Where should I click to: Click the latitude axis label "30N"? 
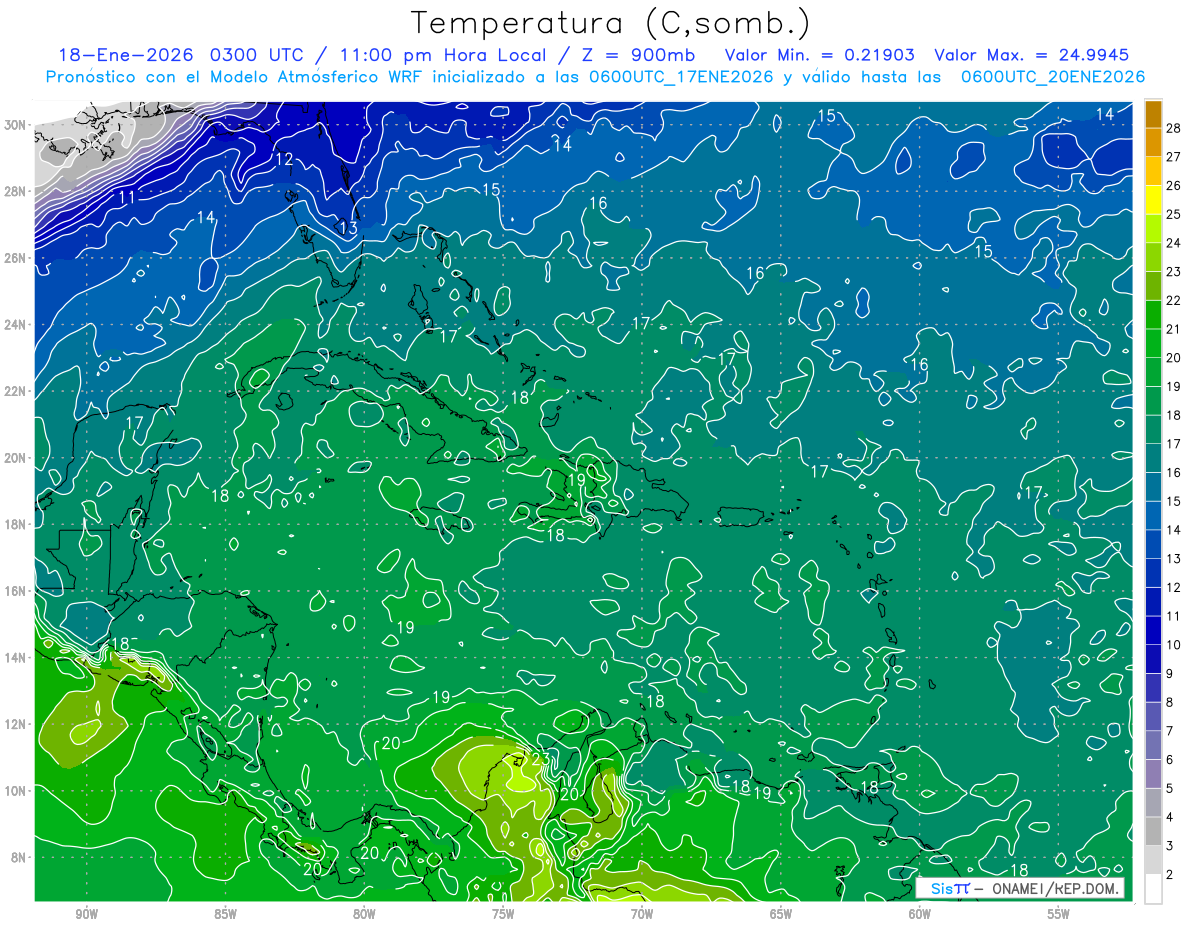(15, 125)
